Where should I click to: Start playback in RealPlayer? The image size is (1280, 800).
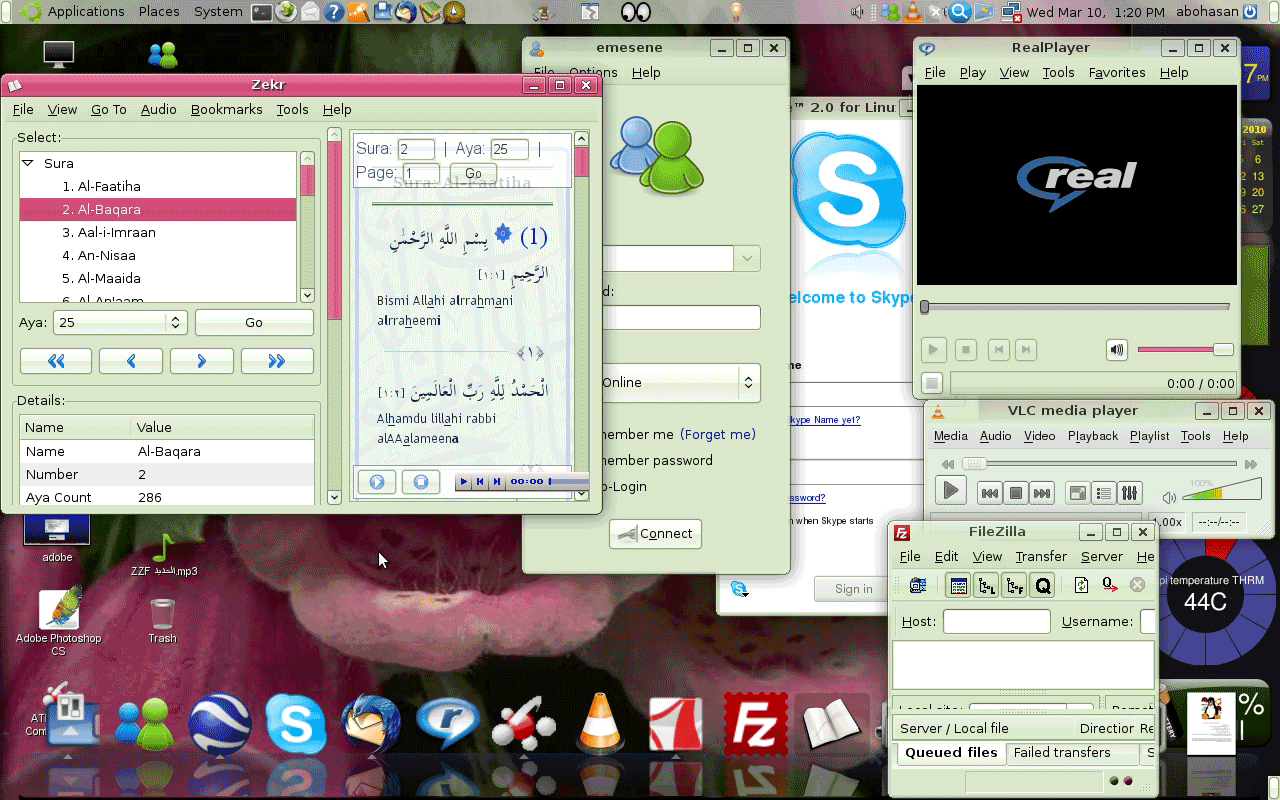(x=933, y=350)
